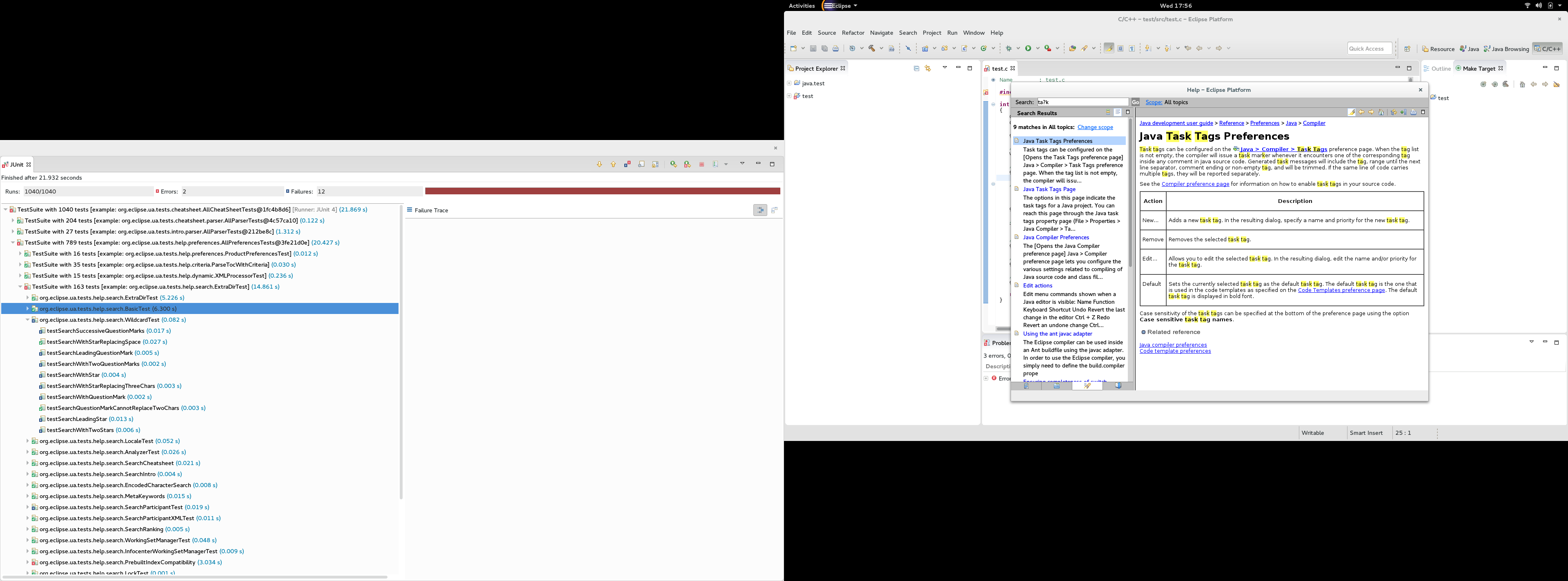This screenshot has height=581, width=1568.
Task: Switch to Java Browsing perspective
Action: coord(1506,49)
